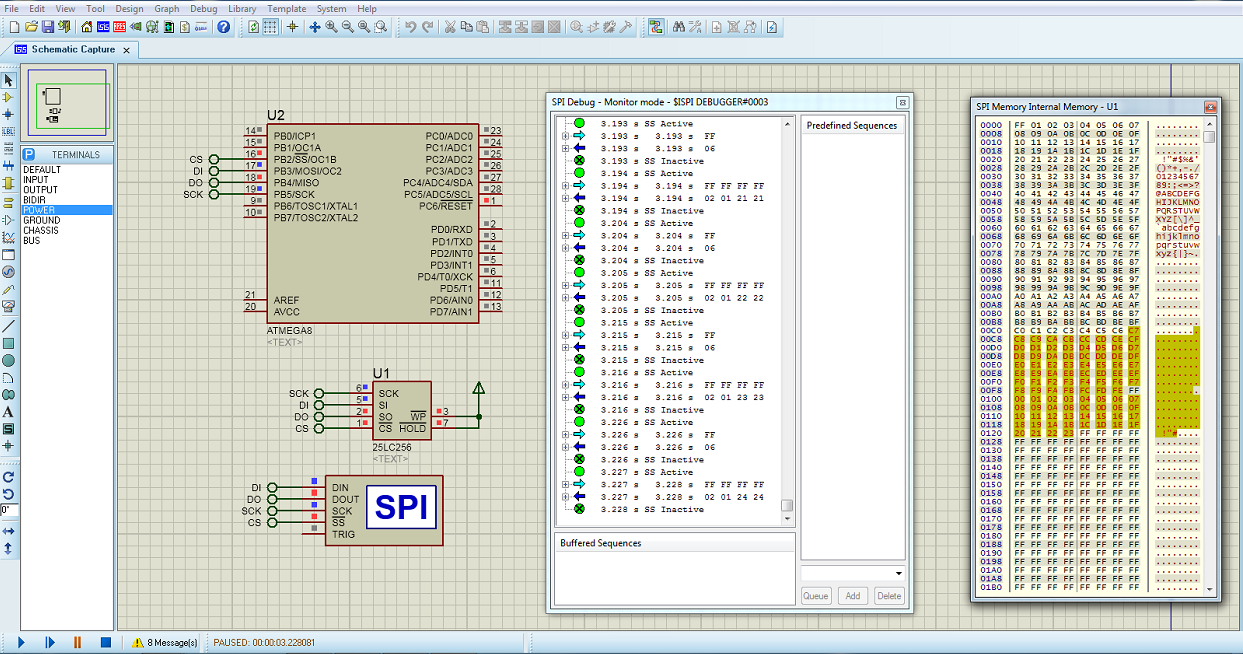Open the sequence dropdown above Queue button
Screen dimensions: 1243x654
pos(898,573)
